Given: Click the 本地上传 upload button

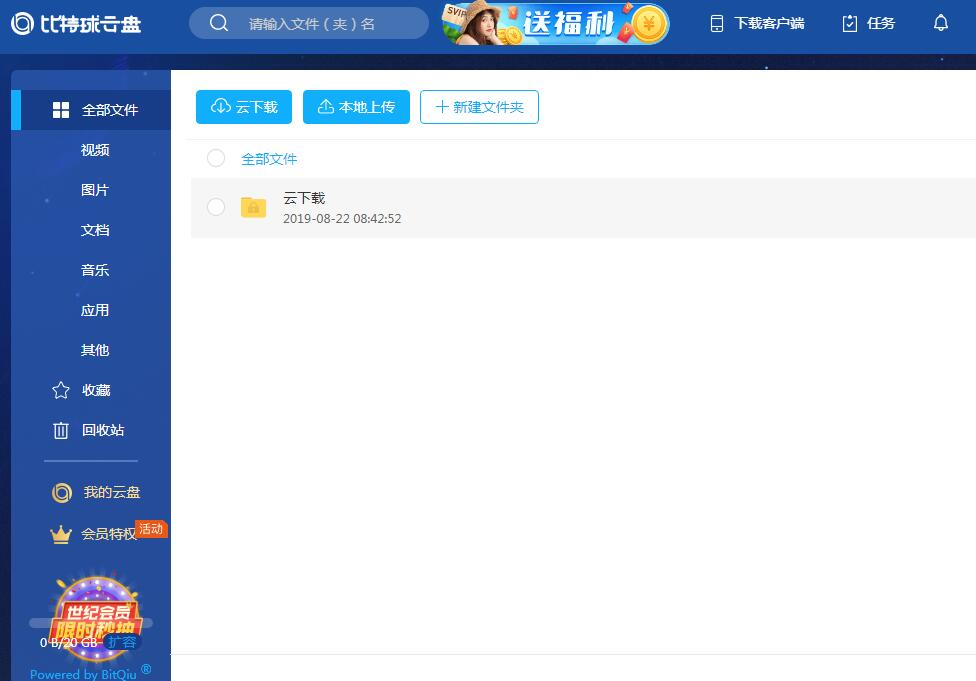Looking at the screenshot, I should tap(356, 107).
